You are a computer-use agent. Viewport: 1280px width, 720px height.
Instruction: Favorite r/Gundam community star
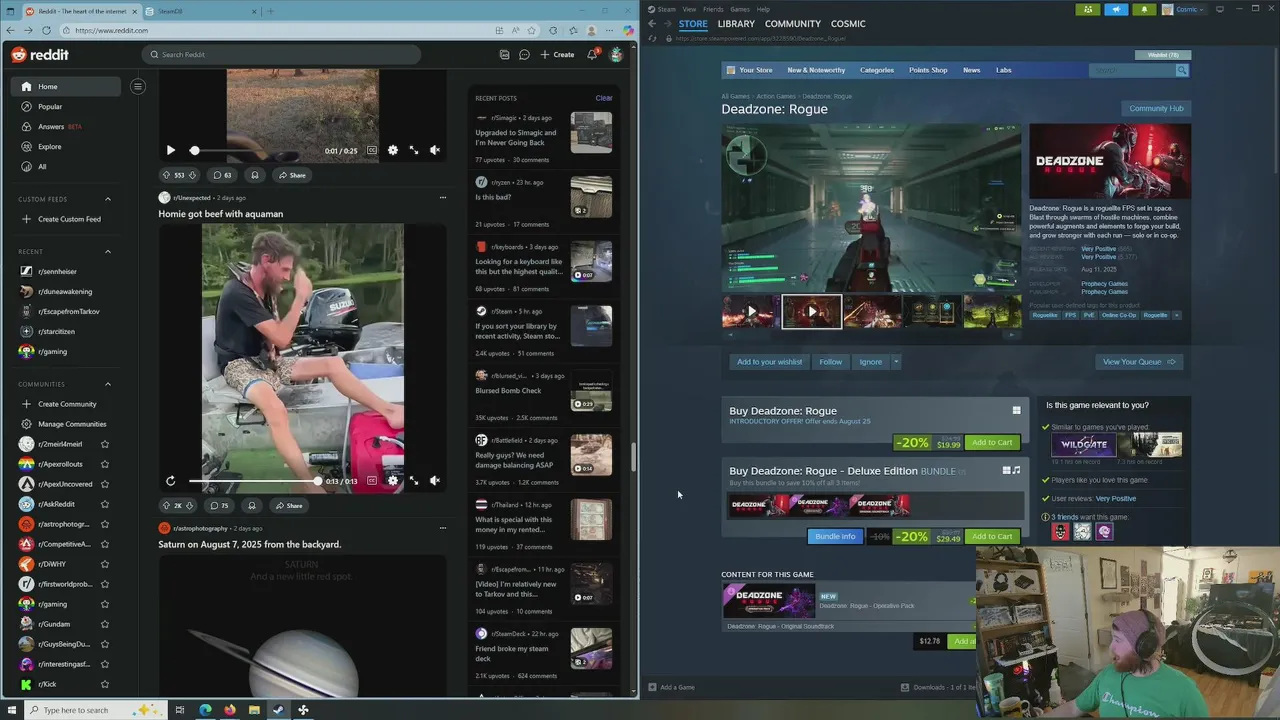pos(105,624)
